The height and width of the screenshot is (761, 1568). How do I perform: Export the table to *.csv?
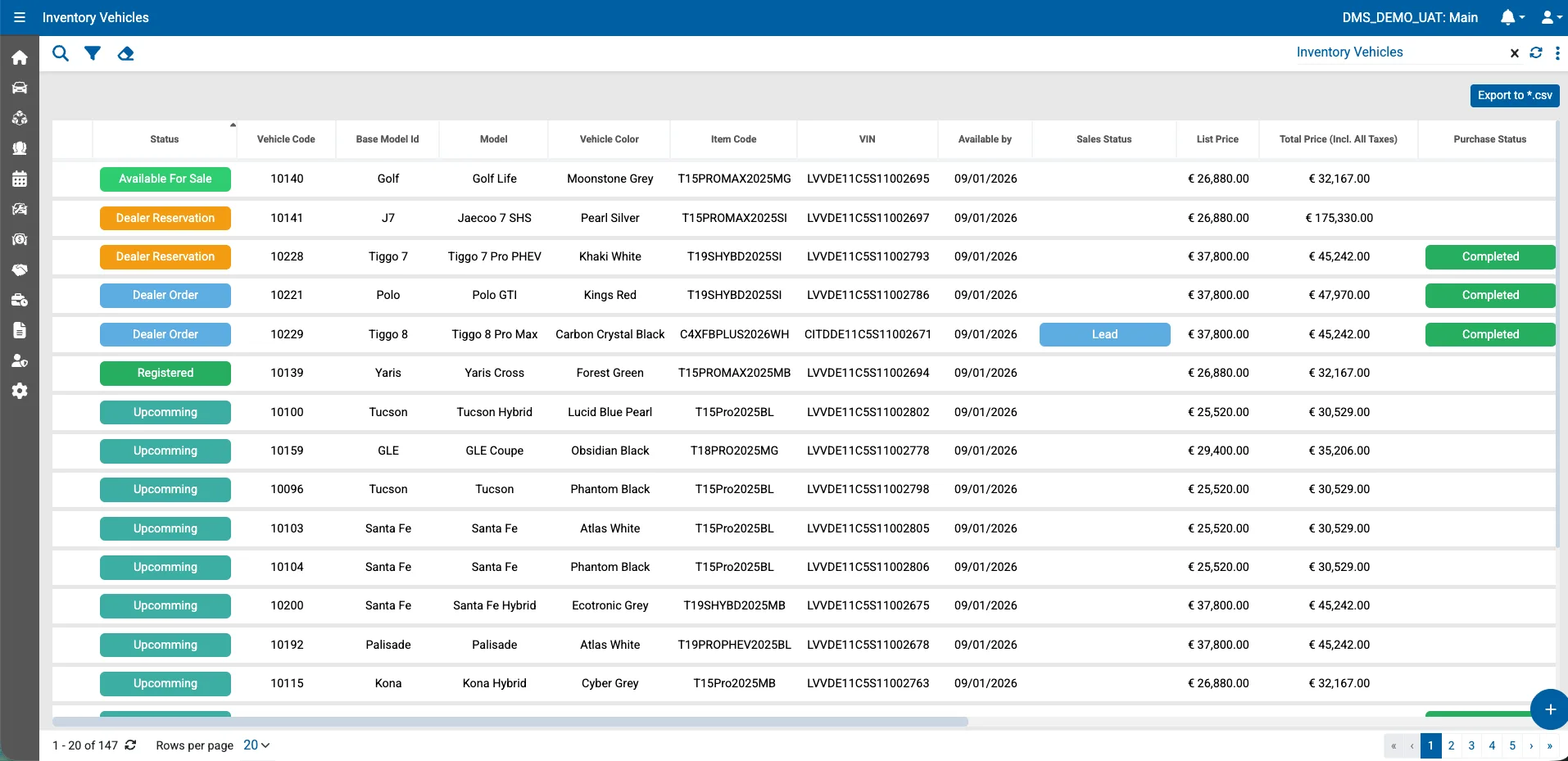point(1515,95)
